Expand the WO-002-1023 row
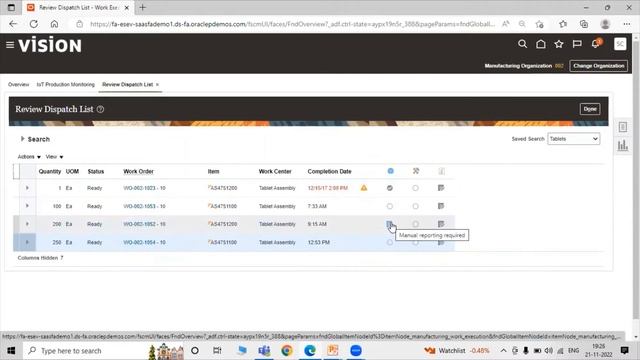The width and height of the screenshot is (640, 360). pos(27,188)
